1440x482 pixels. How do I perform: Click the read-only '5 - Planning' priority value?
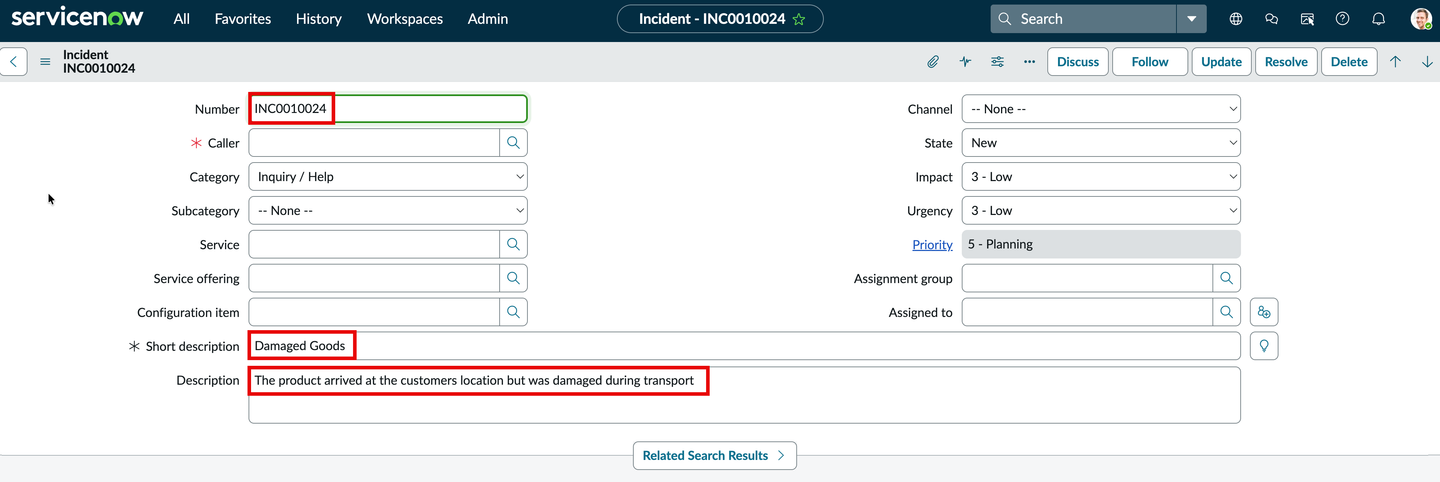click(x=1101, y=244)
